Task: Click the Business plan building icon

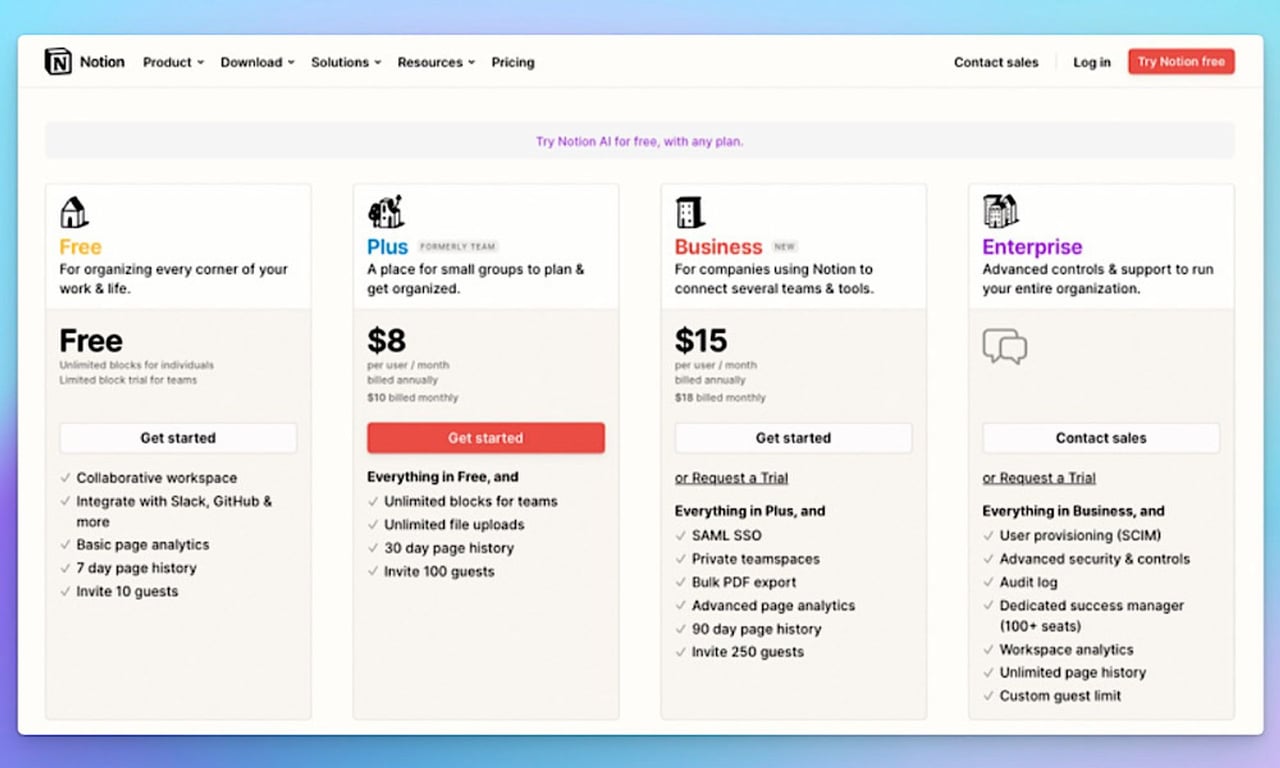Action: [690, 212]
